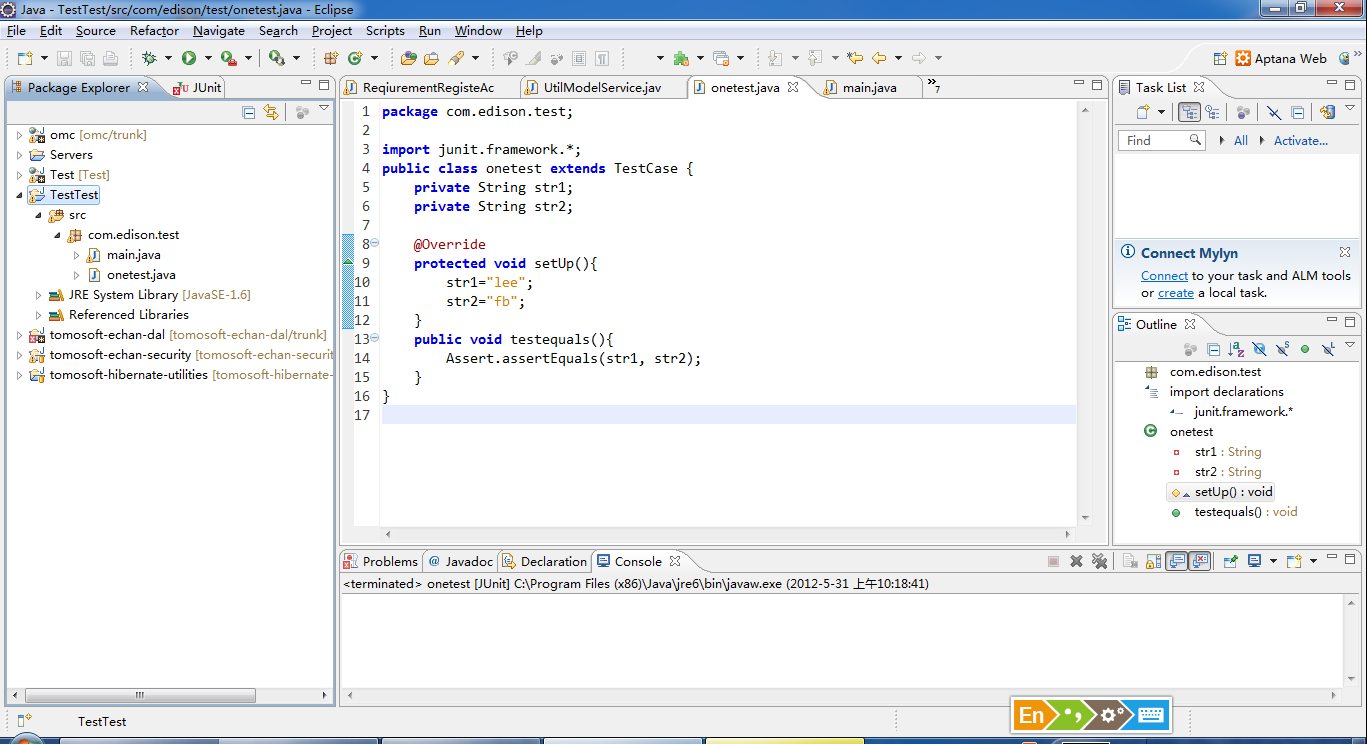Viewport: 1367px width, 744px height.
Task: Click the green Run button in toolbar
Action: pyautogui.click(x=188, y=58)
